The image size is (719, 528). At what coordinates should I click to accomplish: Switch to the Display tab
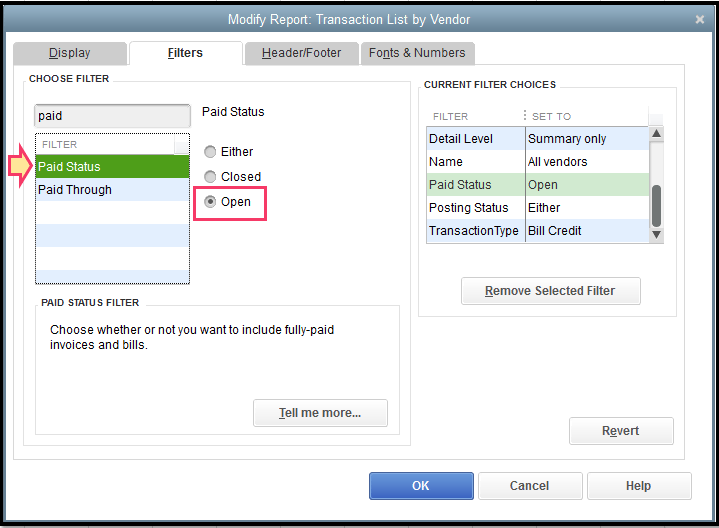[x=69, y=53]
